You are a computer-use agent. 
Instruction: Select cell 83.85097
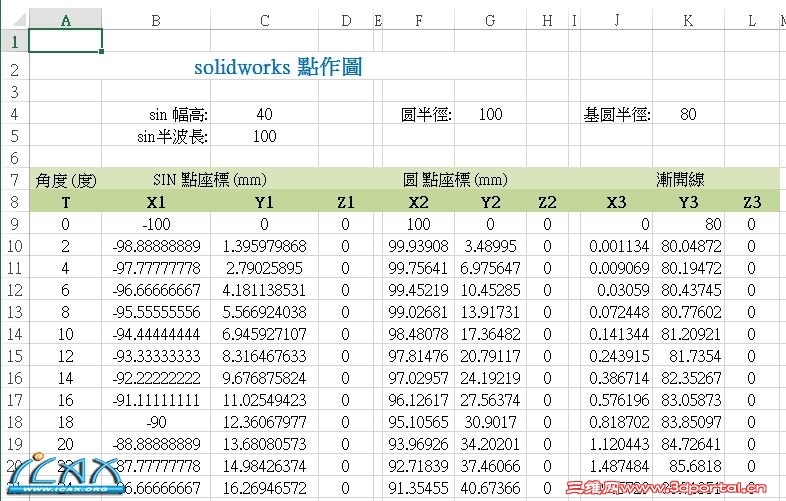click(x=688, y=422)
